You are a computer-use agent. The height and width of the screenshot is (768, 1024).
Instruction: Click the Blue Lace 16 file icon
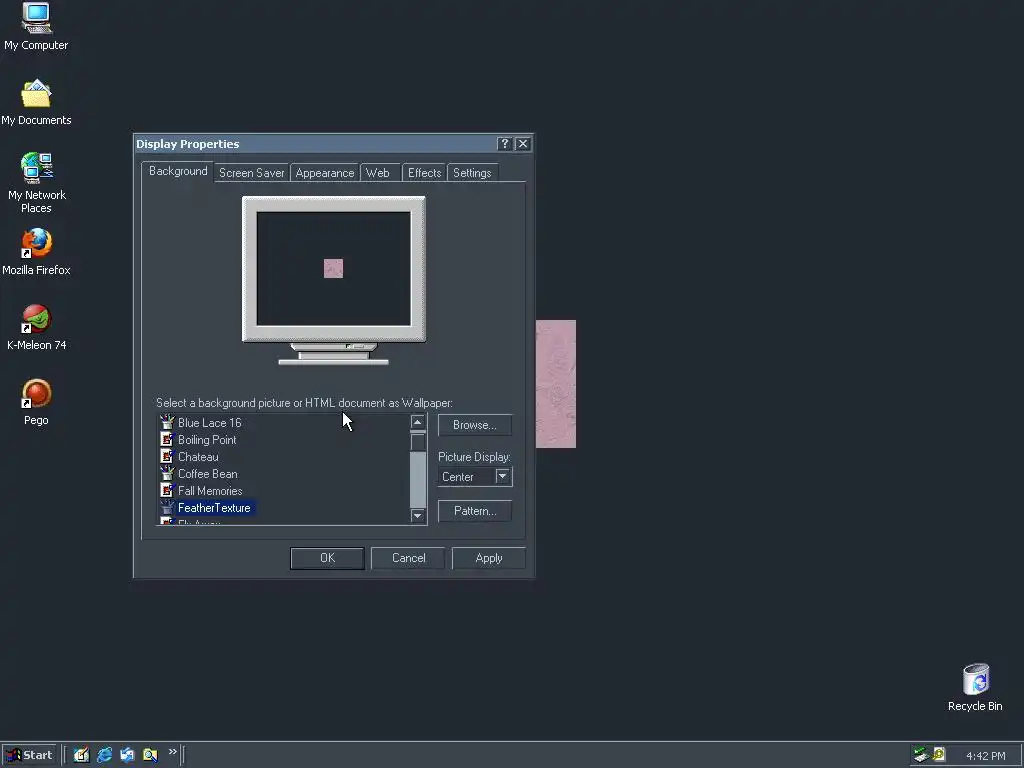click(167, 422)
